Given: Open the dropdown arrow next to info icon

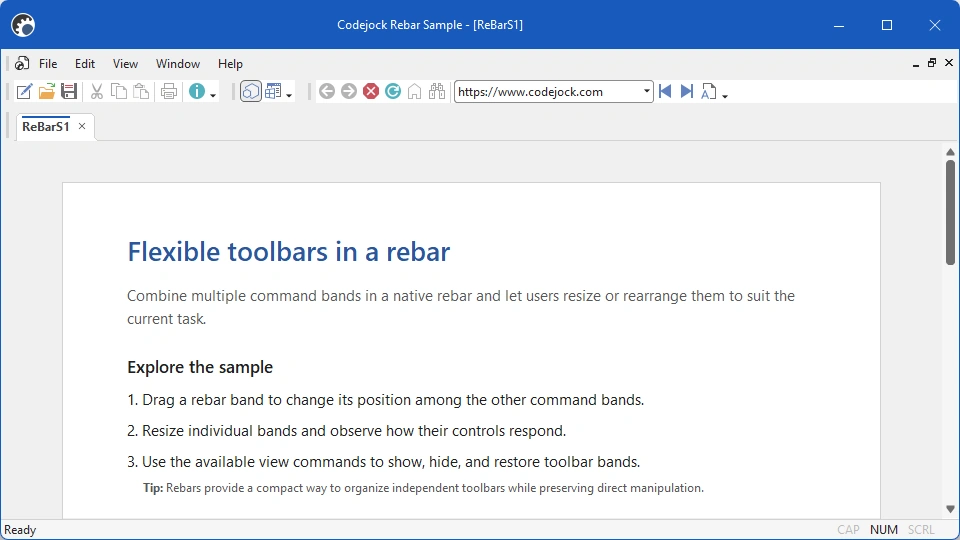Looking at the screenshot, I should tap(213, 94).
